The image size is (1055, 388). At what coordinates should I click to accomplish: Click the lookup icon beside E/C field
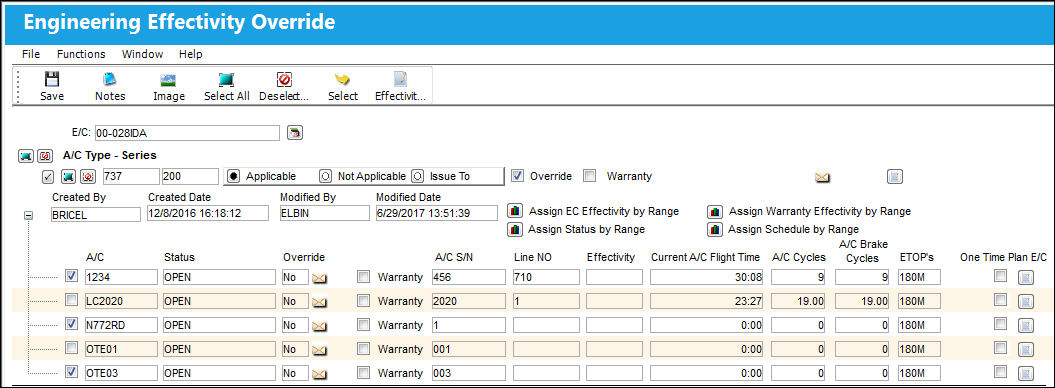295,132
